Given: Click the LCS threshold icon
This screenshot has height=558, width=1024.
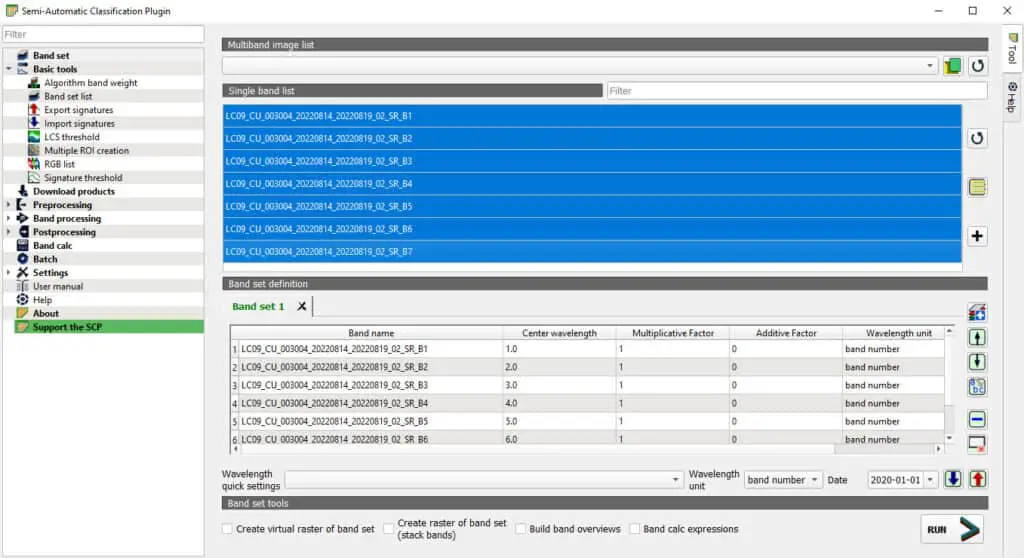Looking at the screenshot, I should point(34,137).
